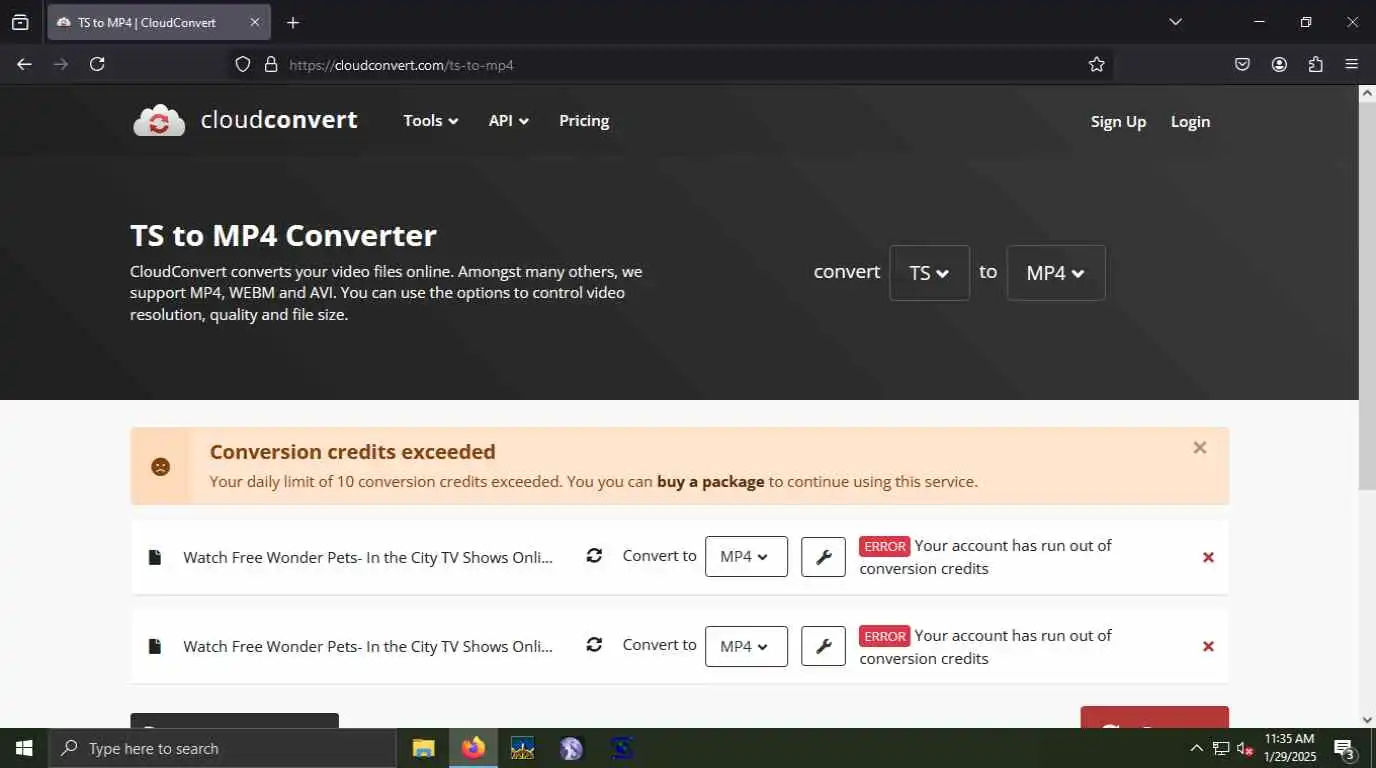Open the MP4 target format dropdown in header
Viewport: 1376px width, 768px height.
(1056, 273)
